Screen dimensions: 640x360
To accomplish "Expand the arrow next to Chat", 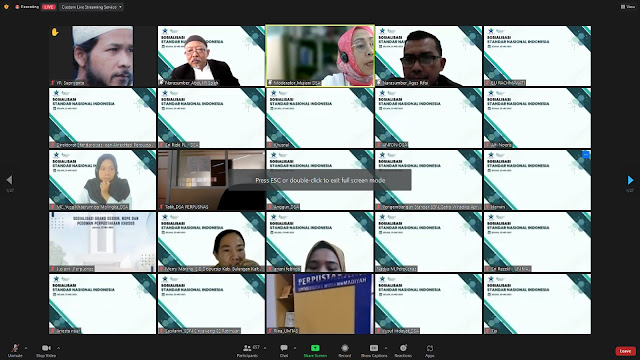I will [295, 348].
